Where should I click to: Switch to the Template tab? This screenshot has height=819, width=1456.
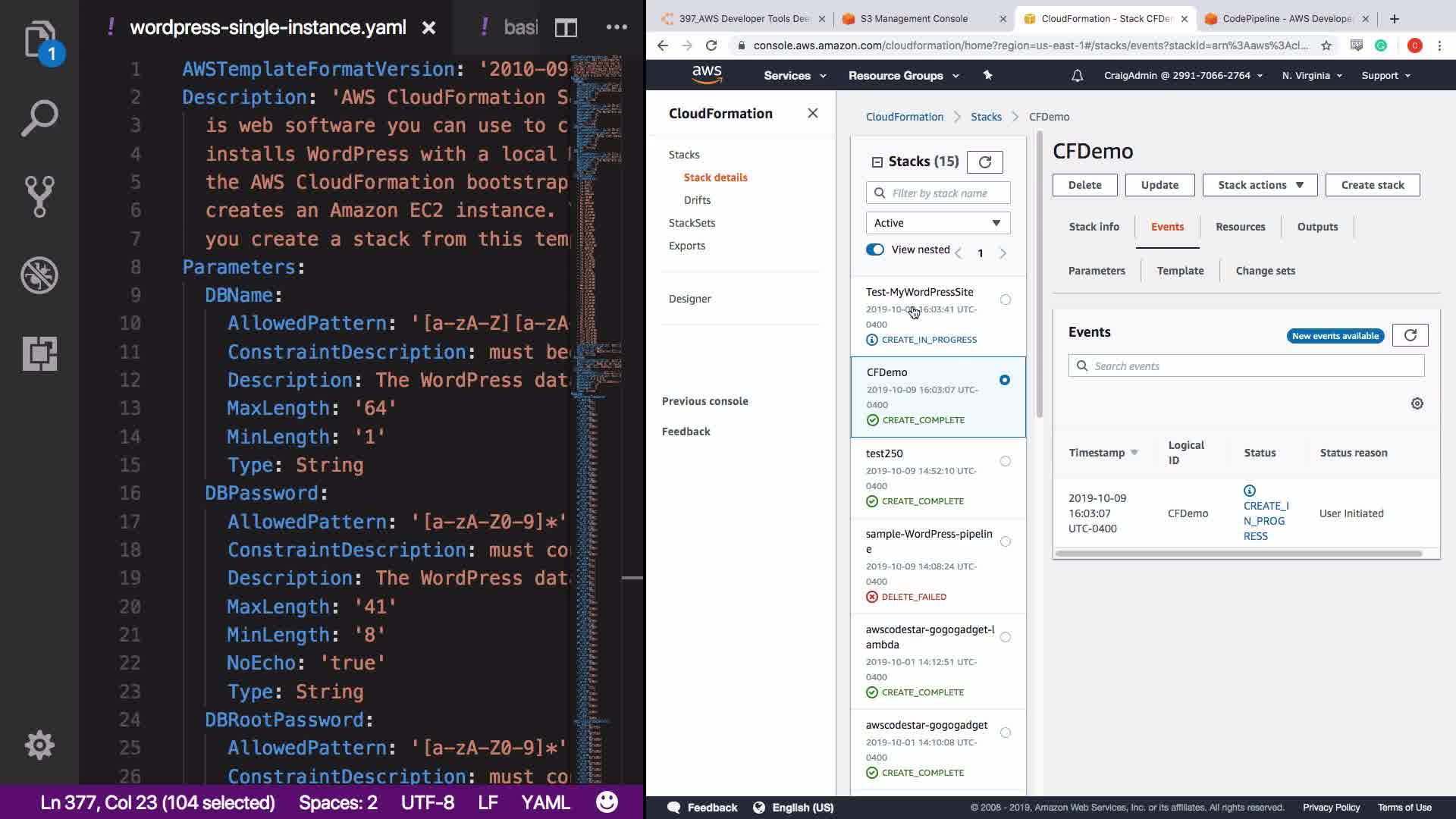pos(1180,271)
